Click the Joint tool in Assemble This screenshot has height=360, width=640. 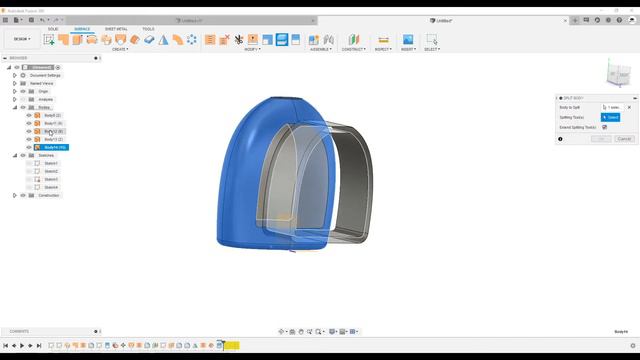329,40
